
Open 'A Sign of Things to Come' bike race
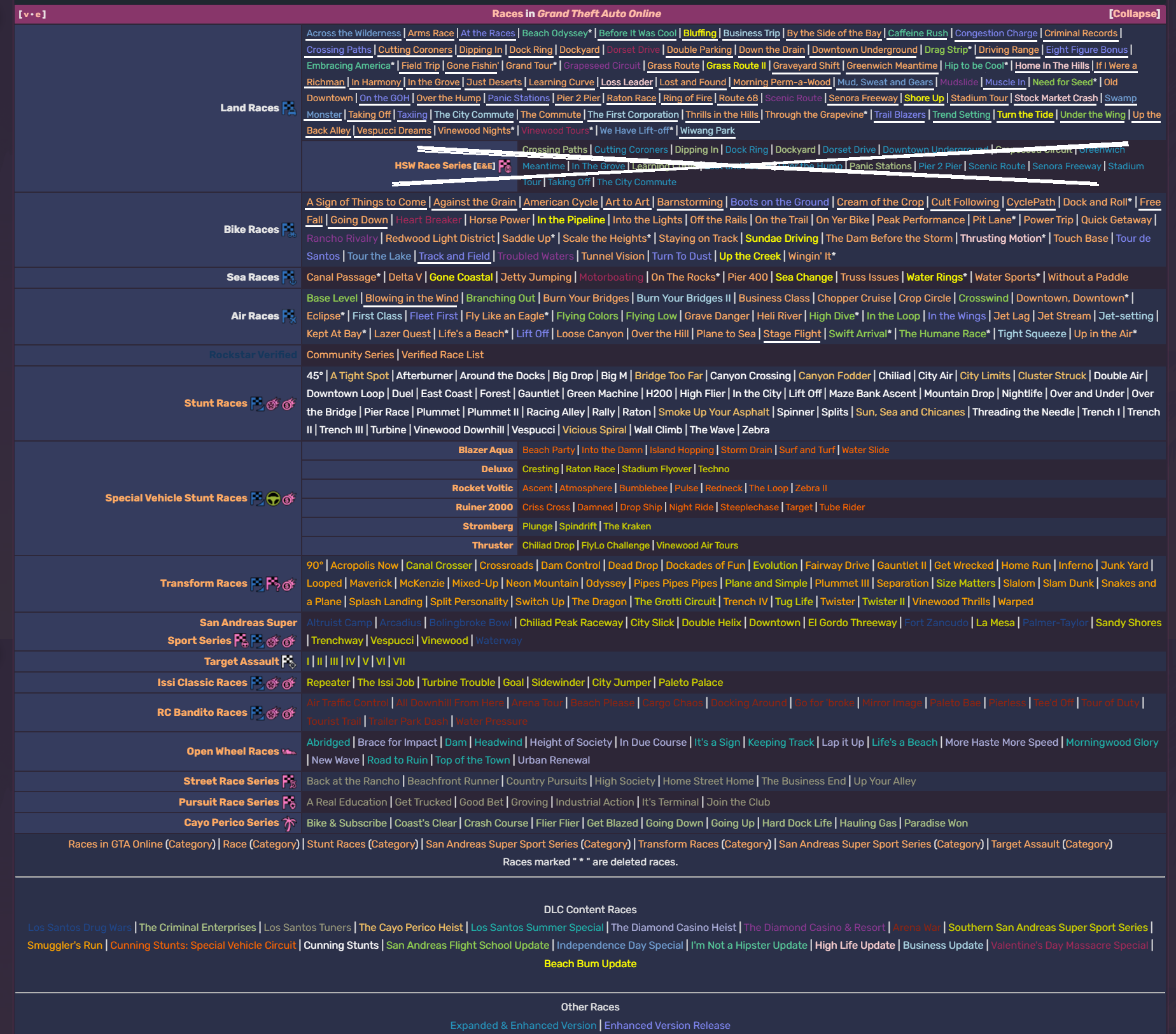click(x=366, y=202)
